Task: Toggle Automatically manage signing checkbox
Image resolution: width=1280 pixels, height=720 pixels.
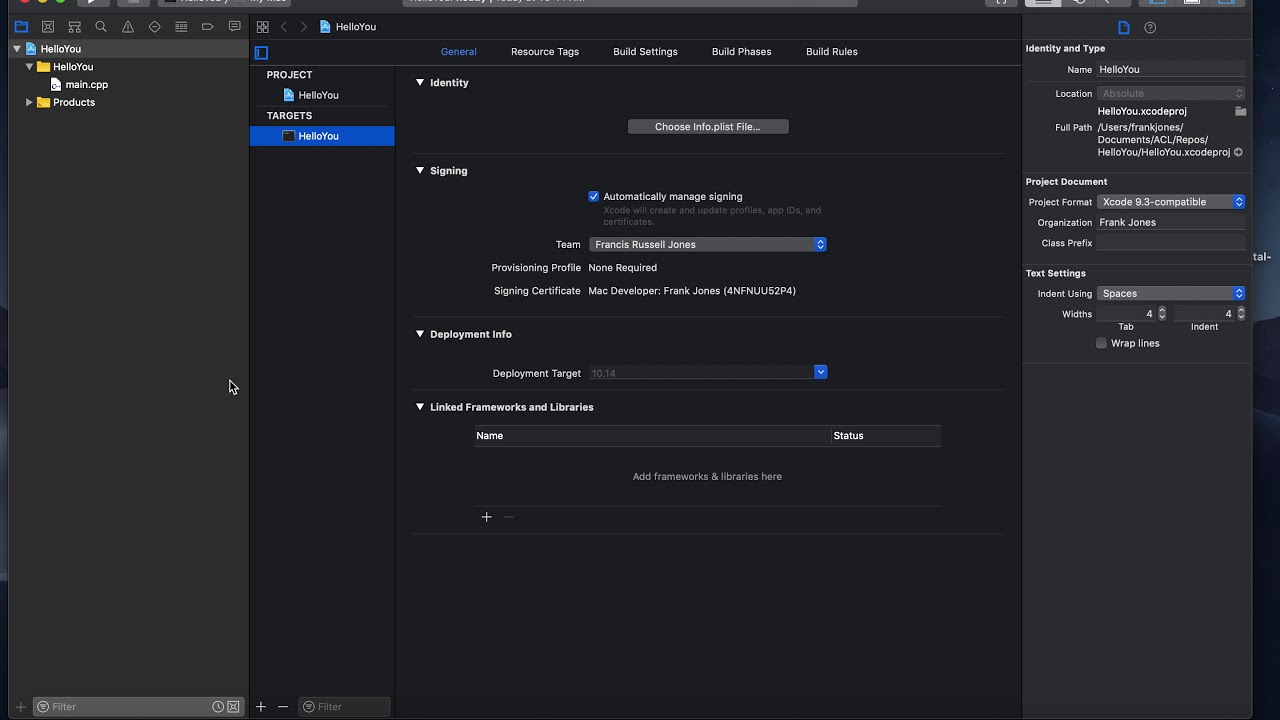Action: click(x=593, y=197)
